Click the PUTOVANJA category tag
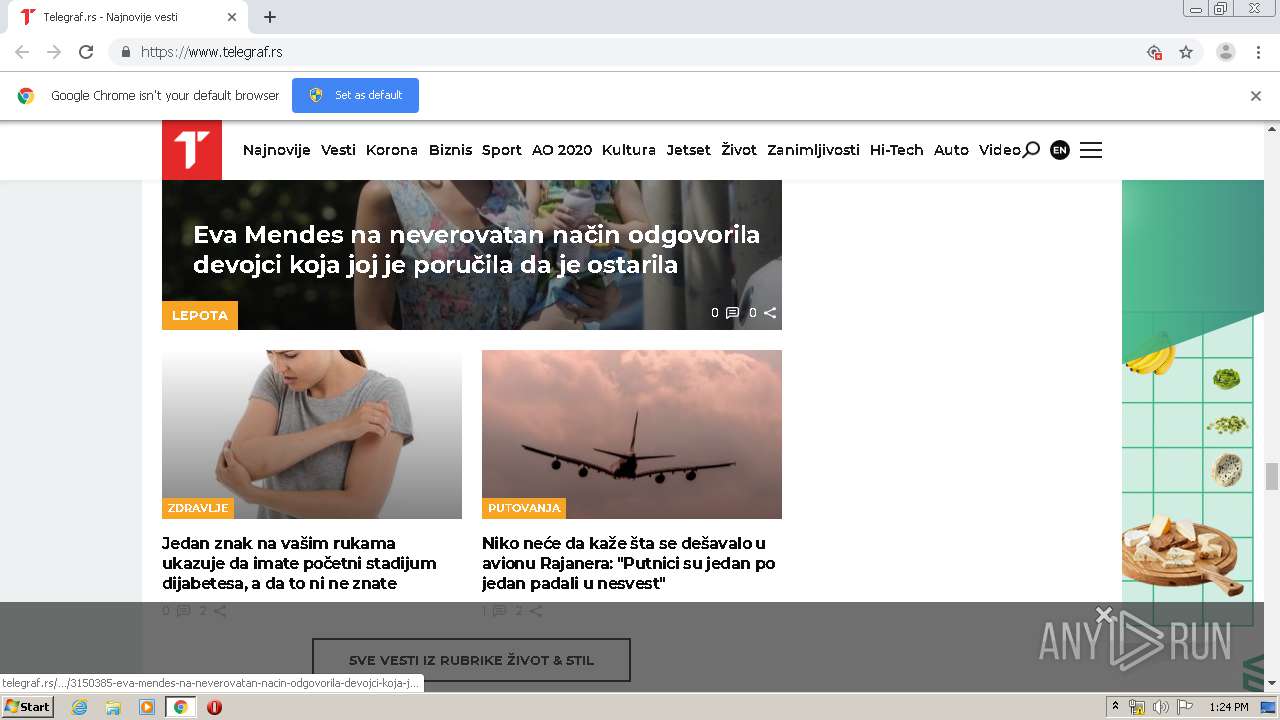 524,508
